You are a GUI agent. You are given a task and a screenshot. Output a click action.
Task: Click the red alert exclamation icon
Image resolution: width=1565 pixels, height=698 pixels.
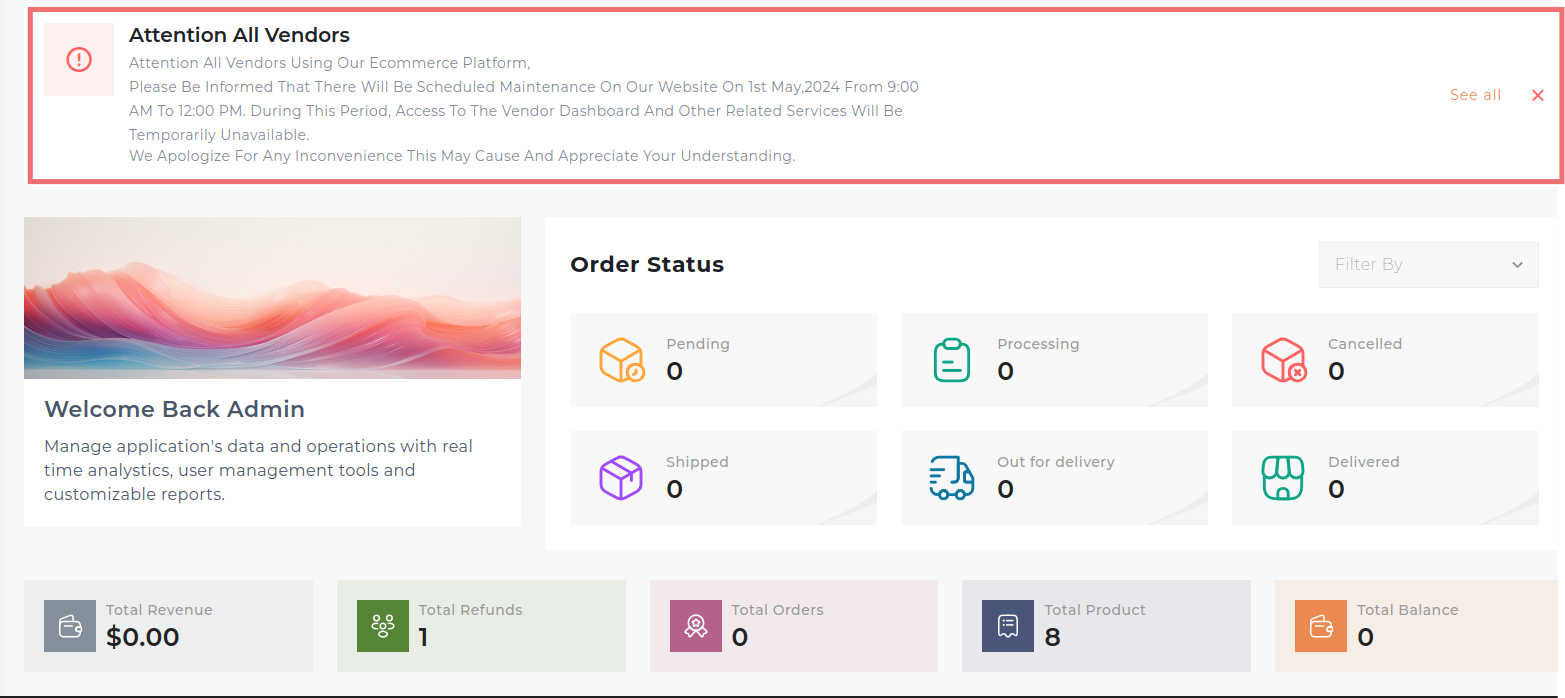tap(79, 60)
